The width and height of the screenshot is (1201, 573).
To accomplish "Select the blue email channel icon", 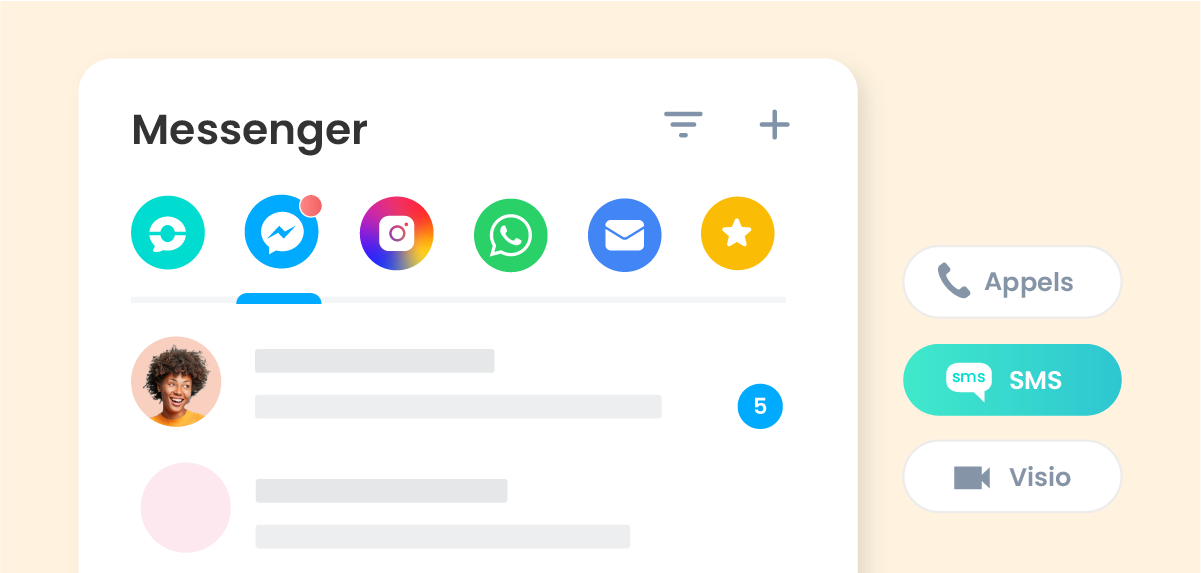I will coord(625,235).
